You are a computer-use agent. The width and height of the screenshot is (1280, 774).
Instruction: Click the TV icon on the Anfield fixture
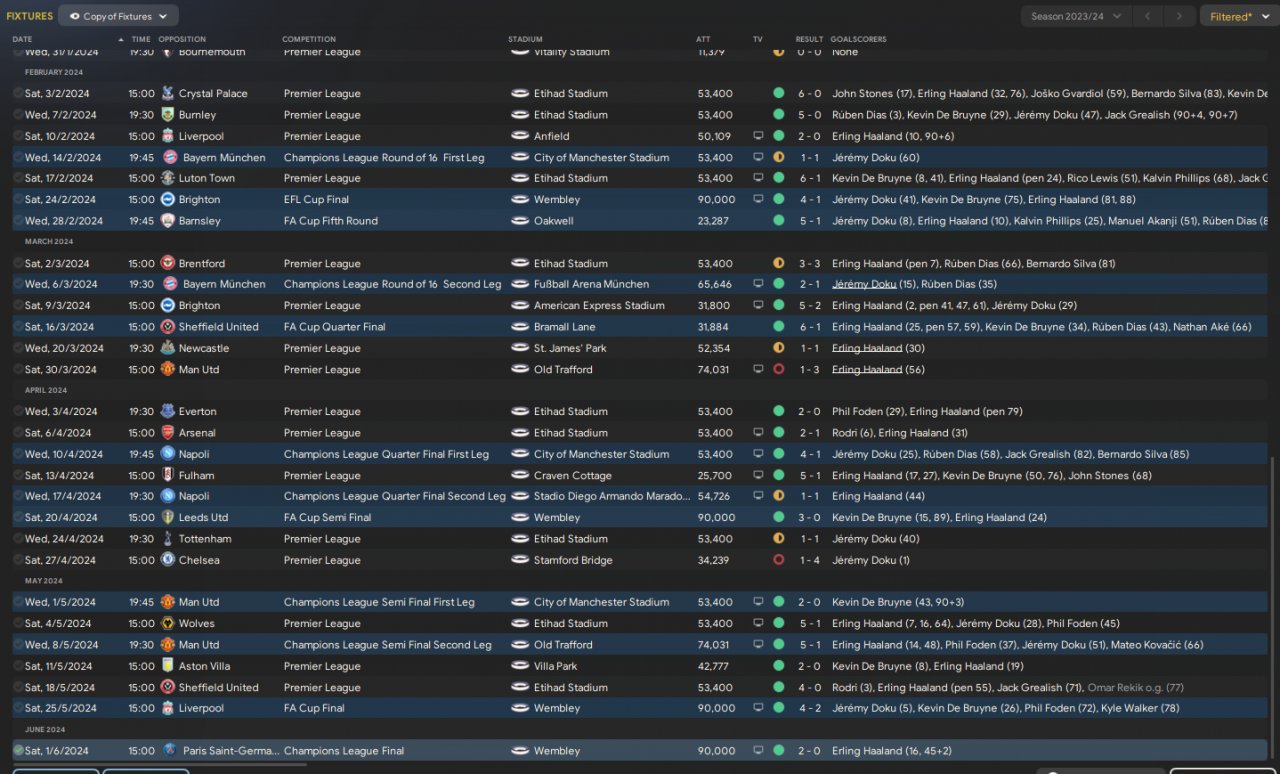758,136
